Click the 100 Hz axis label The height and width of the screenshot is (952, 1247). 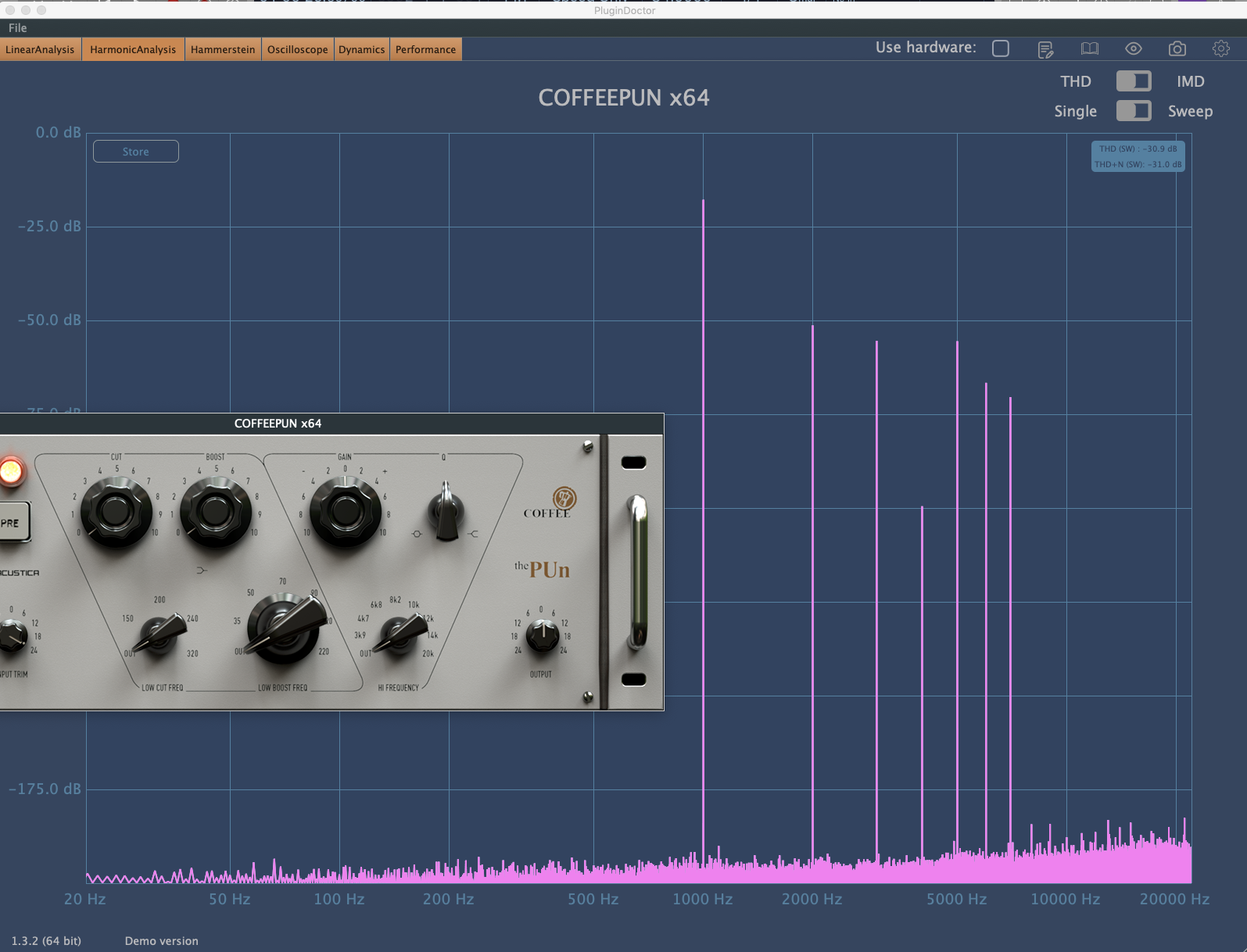point(339,899)
